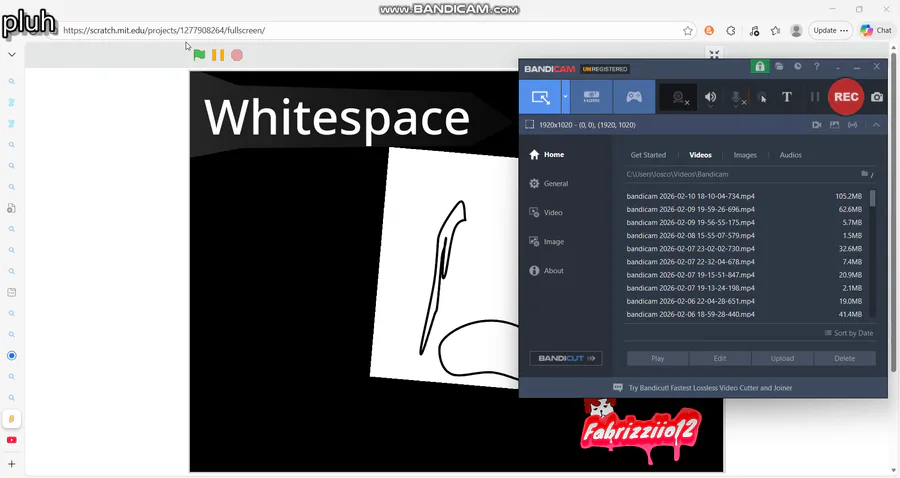Image resolution: width=900 pixels, height=478 pixels.
Task: Switch to the Audios tab
Action: [790, 155]
